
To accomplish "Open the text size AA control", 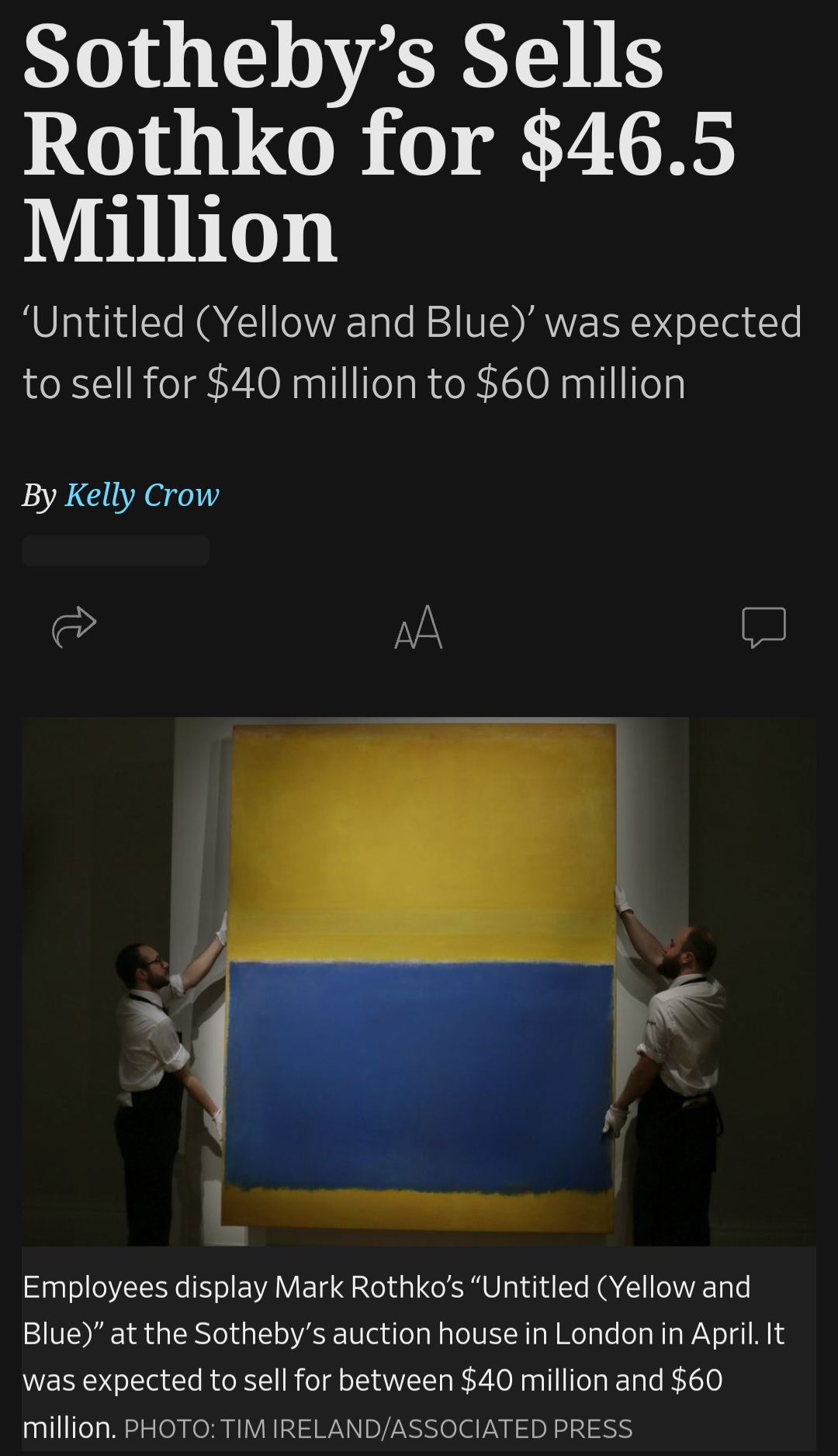I will coord(418,627).
